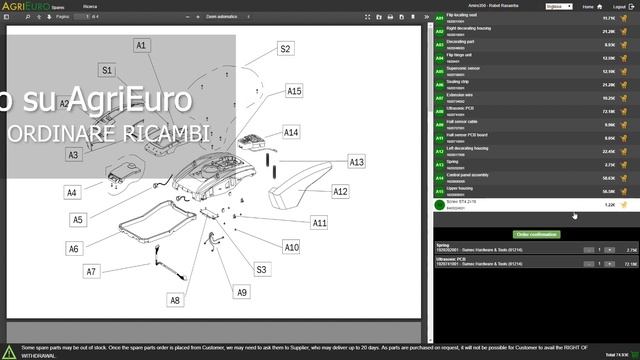Screen dimensions: 640x360
Task: Click the A9 callout label in diagram
Action: click(x=242, y=293)
